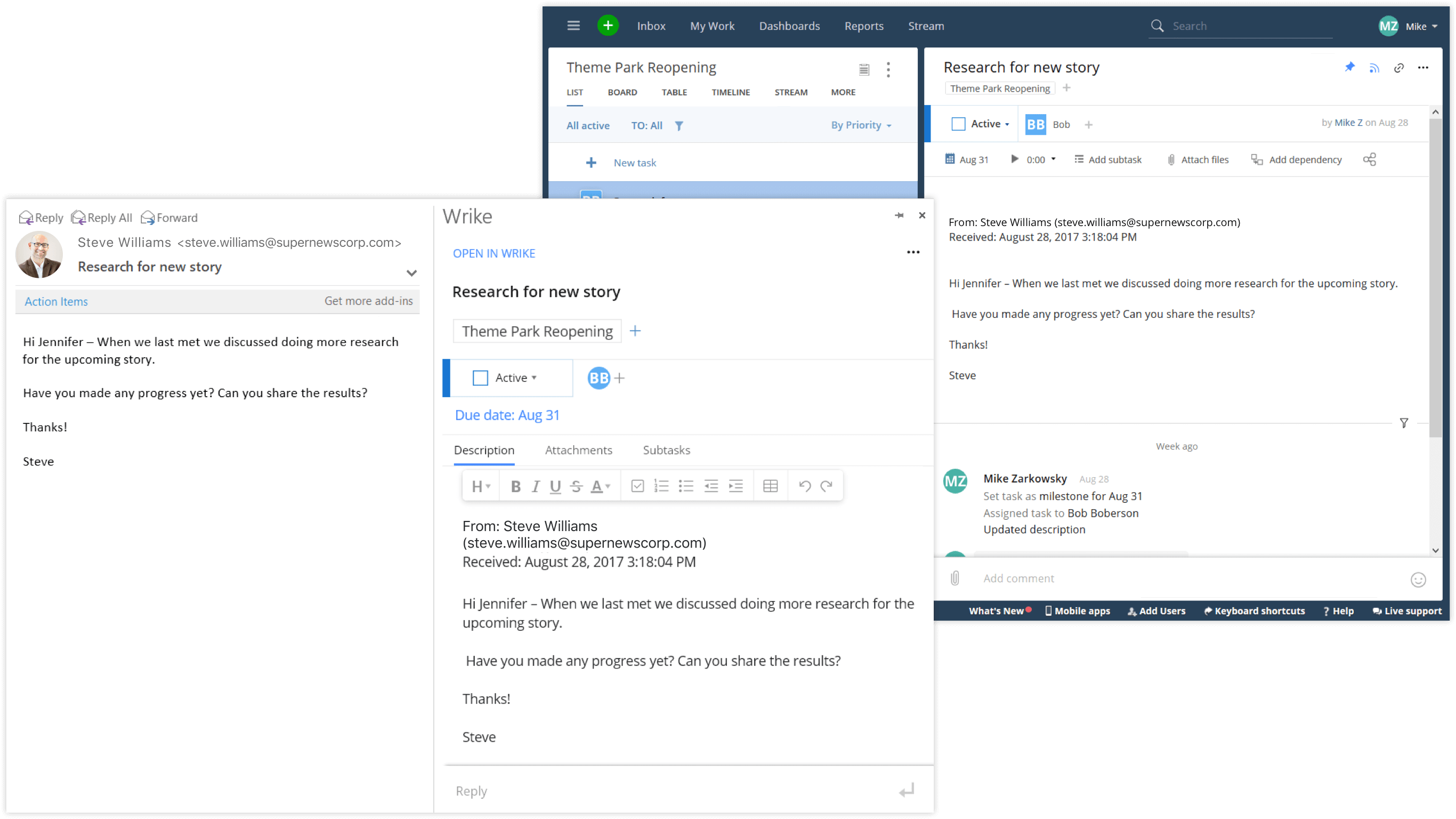
Task: Toggle bold in the description editor
Action: tap(515, 485)
